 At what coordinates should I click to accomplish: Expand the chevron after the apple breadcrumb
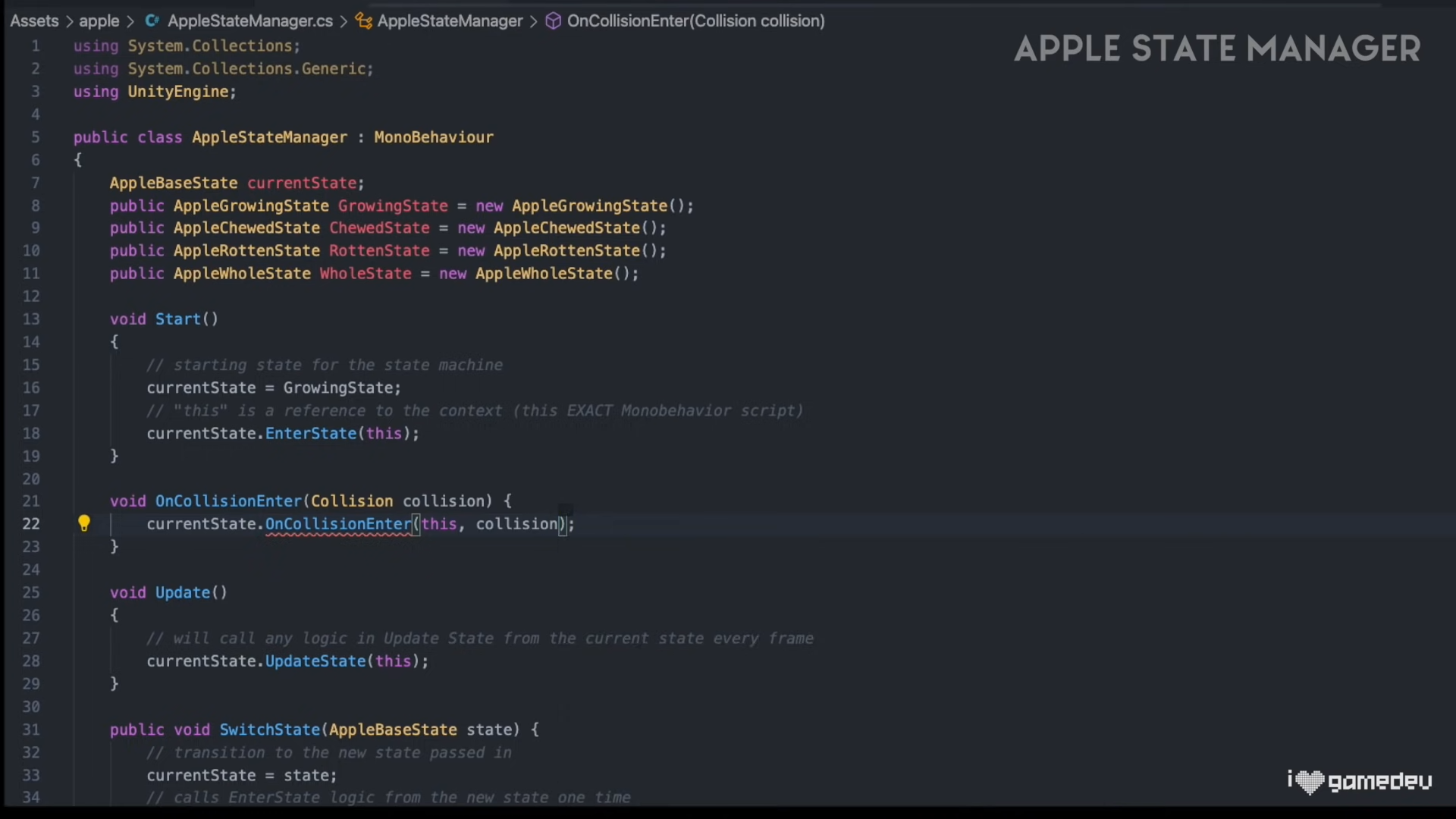point(130,21)
